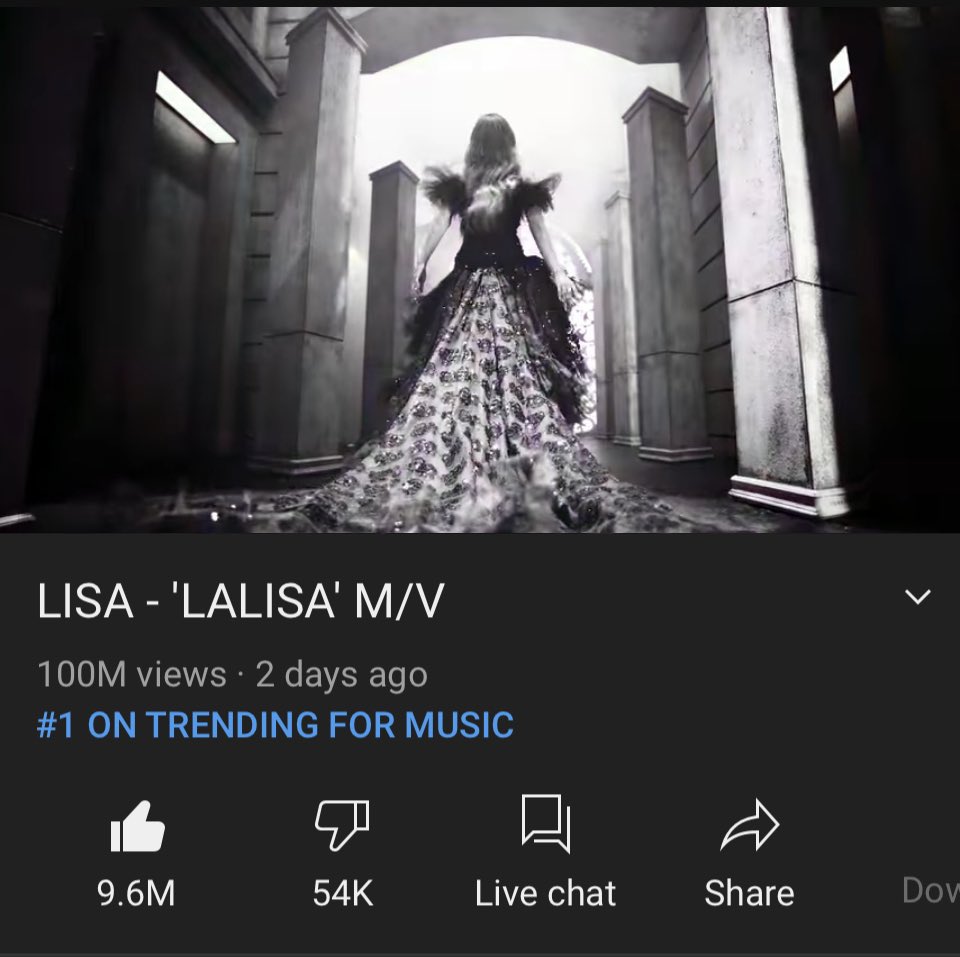Screen dimensions: 960x957
Task: Tap the right white pillar in video
Action: tap(778, 257)
